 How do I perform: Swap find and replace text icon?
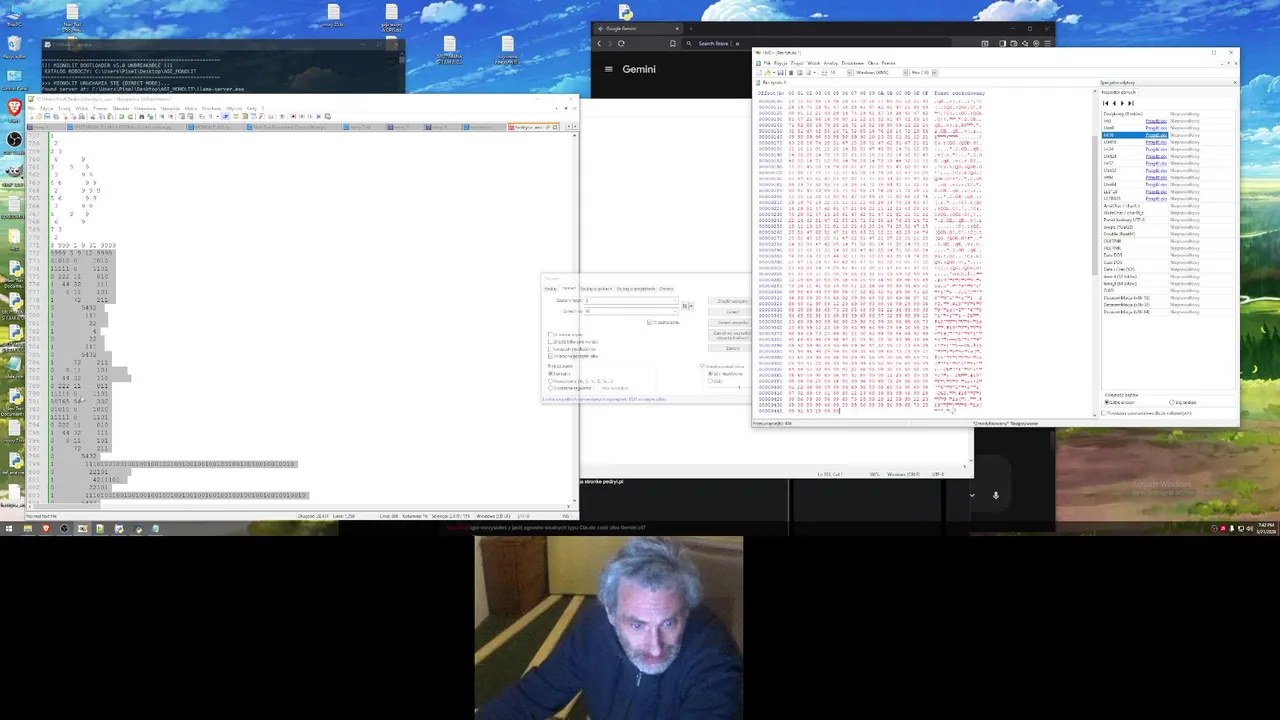(x=684, y=306)
